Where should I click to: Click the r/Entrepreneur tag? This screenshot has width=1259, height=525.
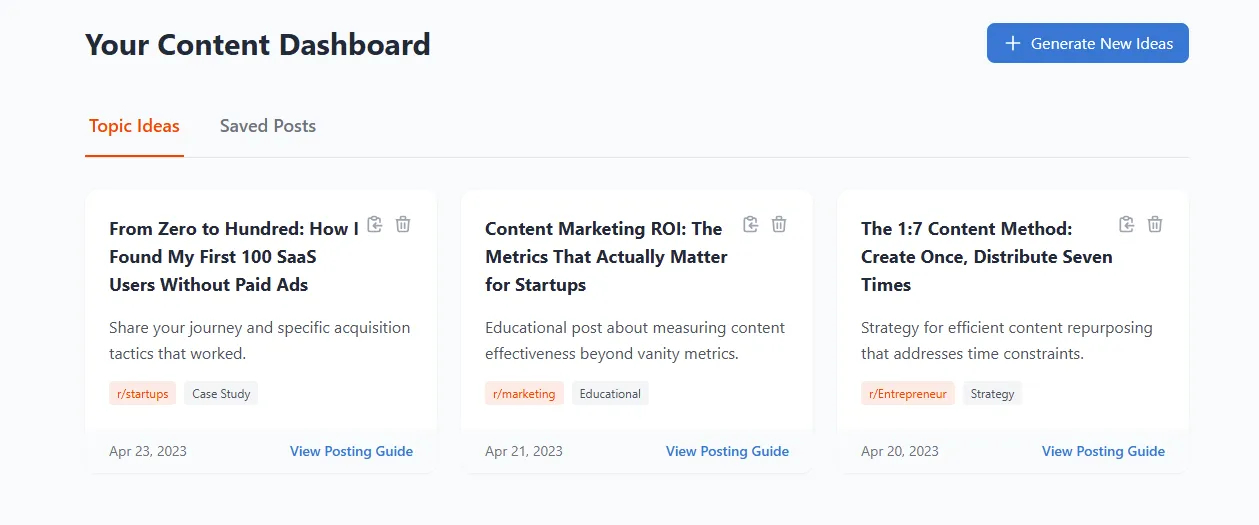908,393
